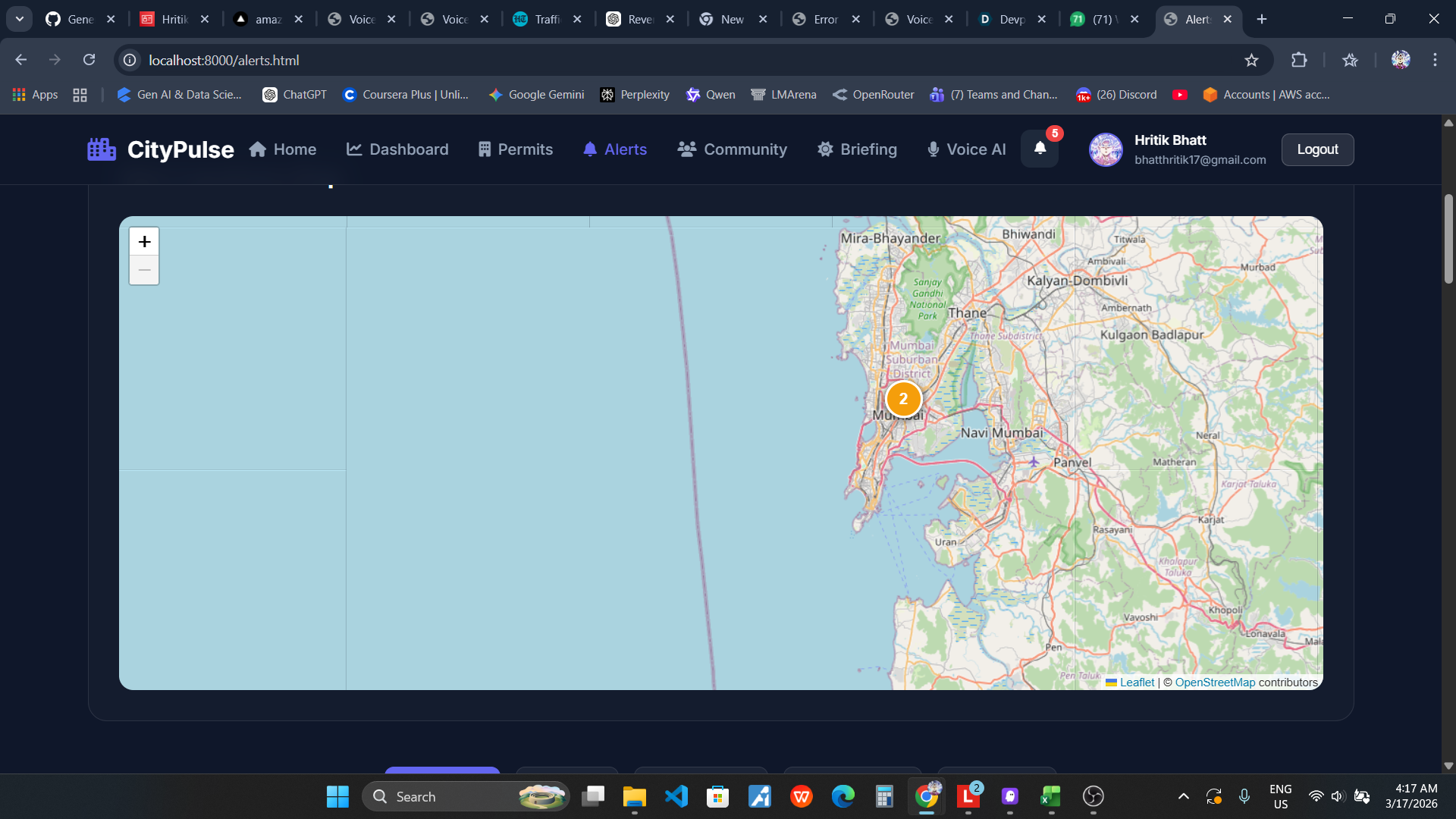Expand hidden system tray icons
The height and width of the screenshot is (819, 1456).
1183,796
